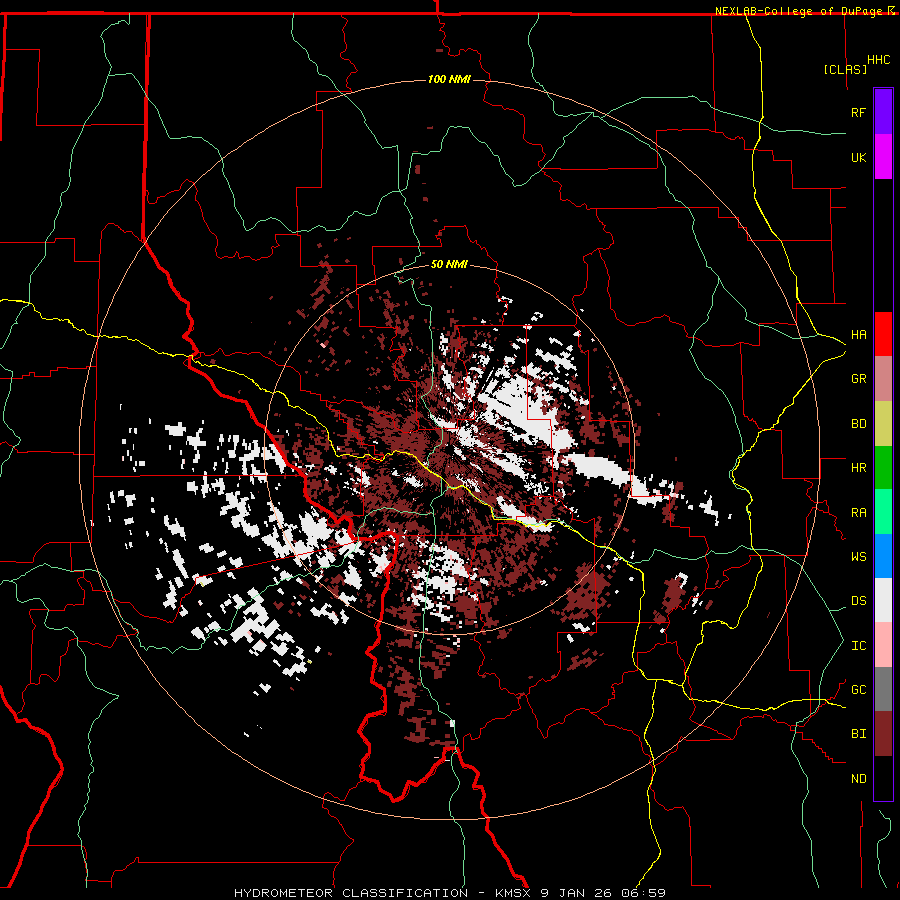The image size is (900, 900).
Task: Click the [CLAS] units label
Action: [845, 69]
